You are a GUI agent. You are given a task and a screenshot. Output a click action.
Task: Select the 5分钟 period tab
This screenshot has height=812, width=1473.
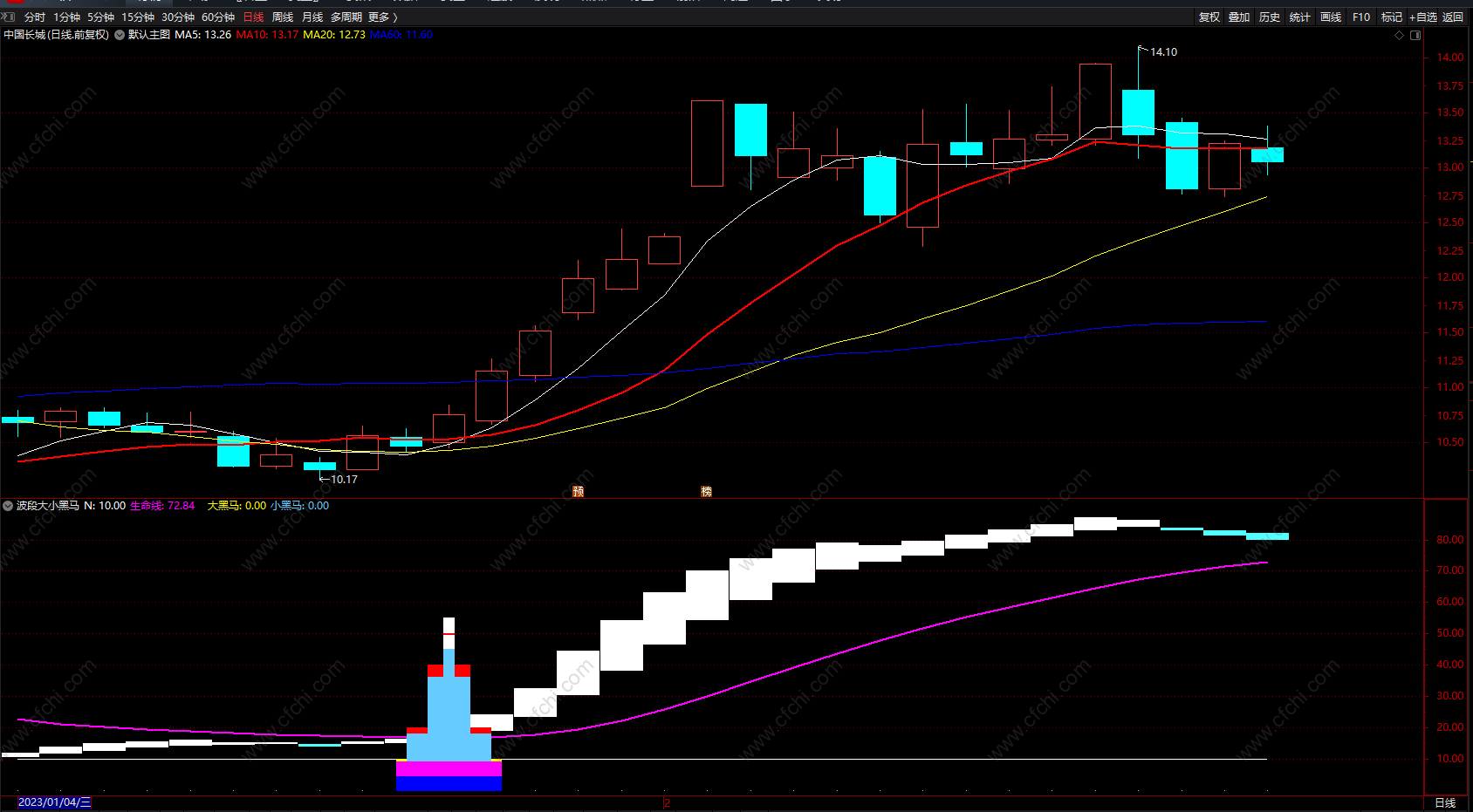[101, 17]
